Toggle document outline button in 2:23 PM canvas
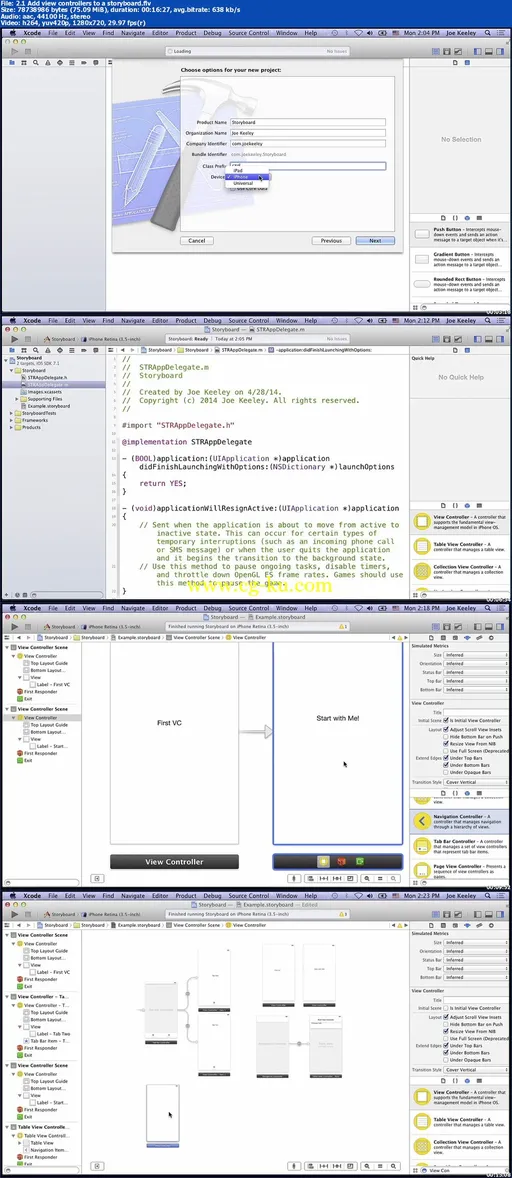This screenshot has height=1178, width=512. click(97, 1166)
